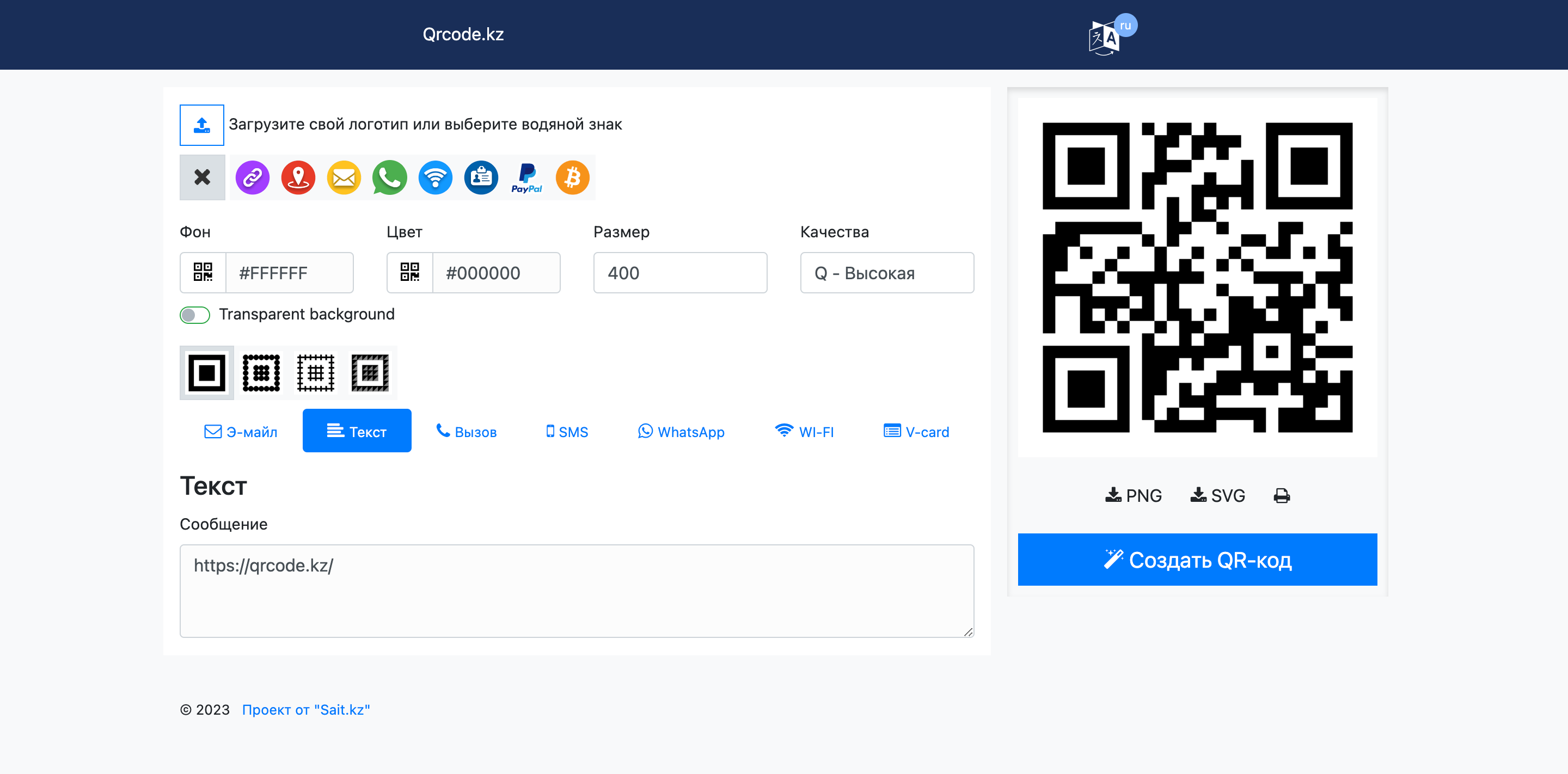This screenshot has width=1568, height=774.
Task: Select the Bitcoin watermark icon
Action: coord(572,177)
